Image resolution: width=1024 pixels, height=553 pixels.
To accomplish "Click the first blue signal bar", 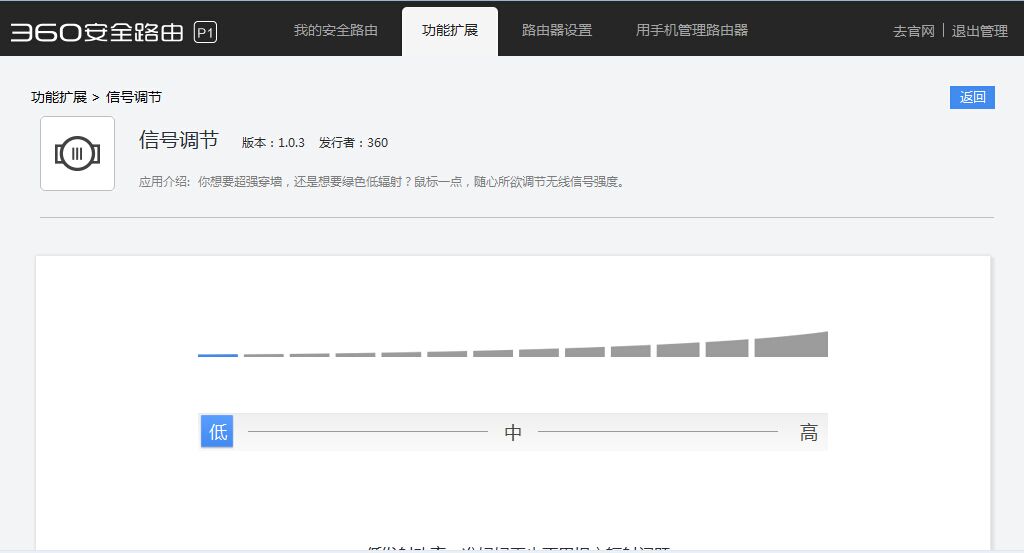I will pyautogui.click(x=217, y=355).
